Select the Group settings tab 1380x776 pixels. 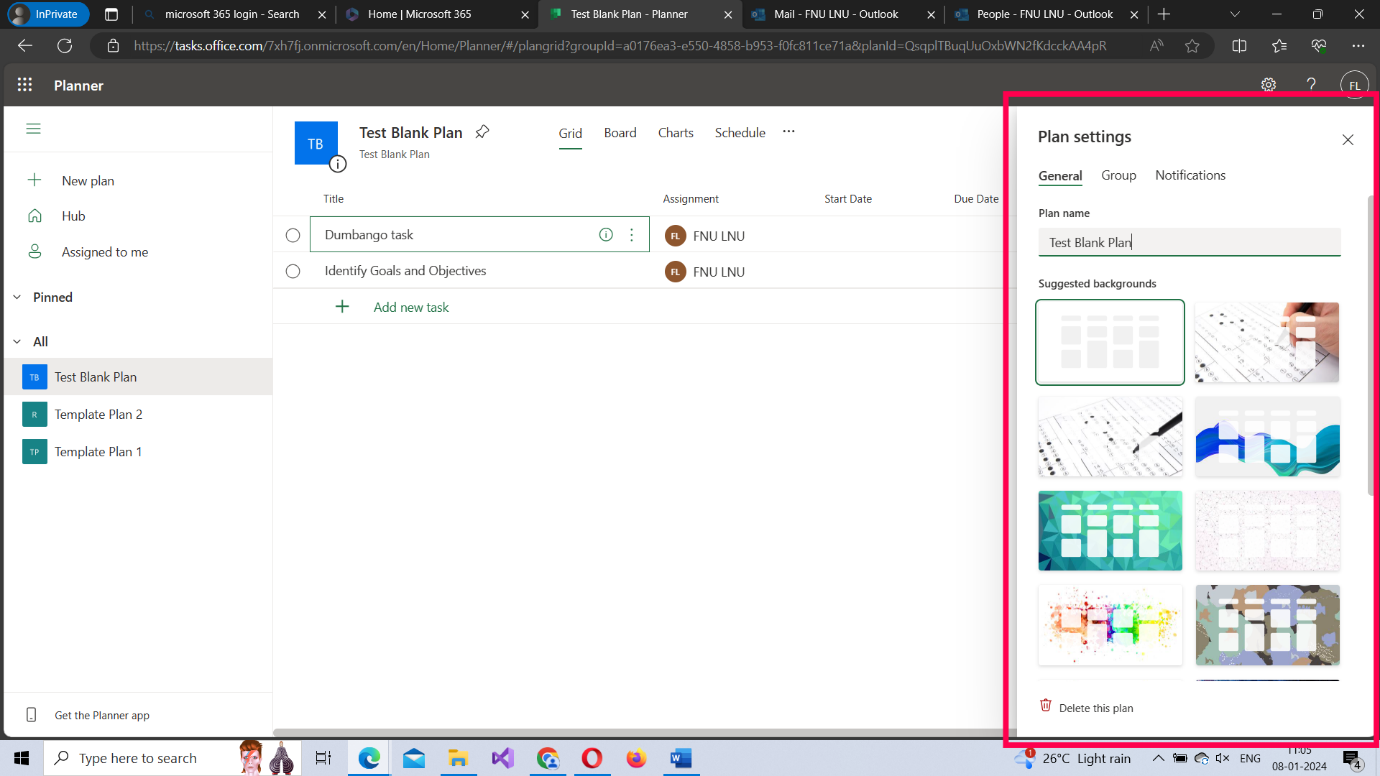click(x=1119, y=175)
